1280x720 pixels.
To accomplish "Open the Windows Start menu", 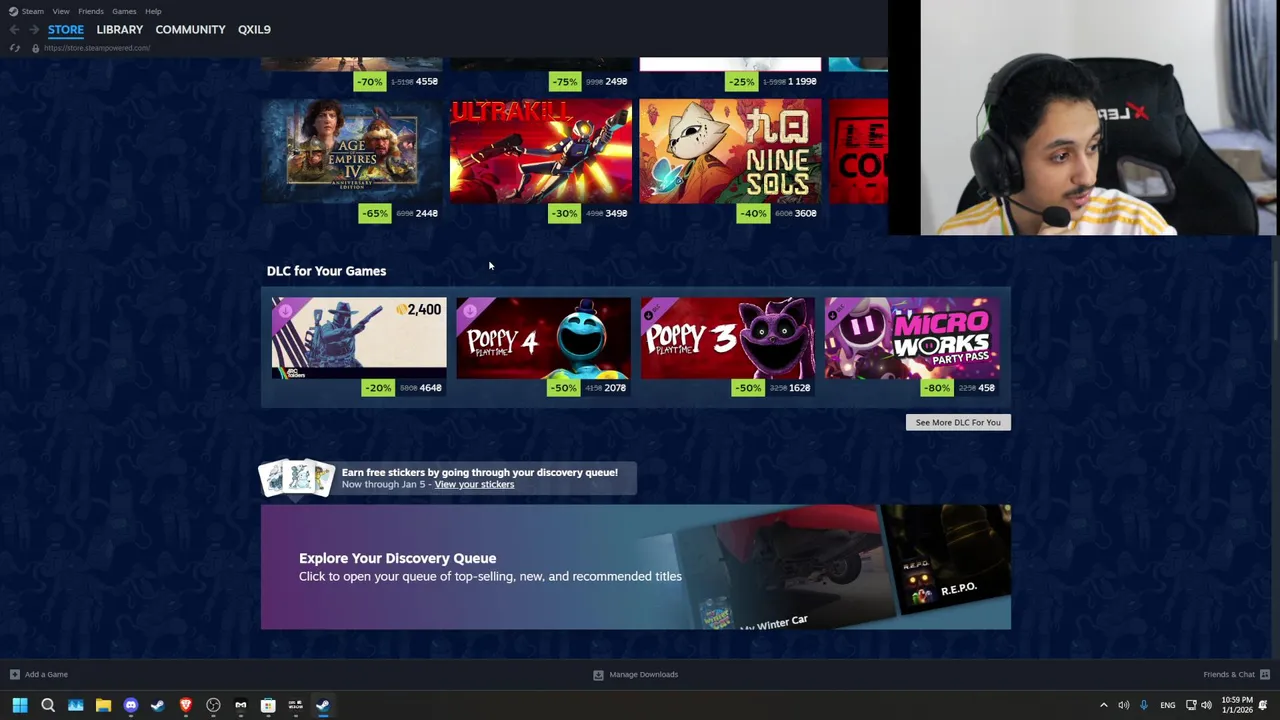I will coord(20,706).
